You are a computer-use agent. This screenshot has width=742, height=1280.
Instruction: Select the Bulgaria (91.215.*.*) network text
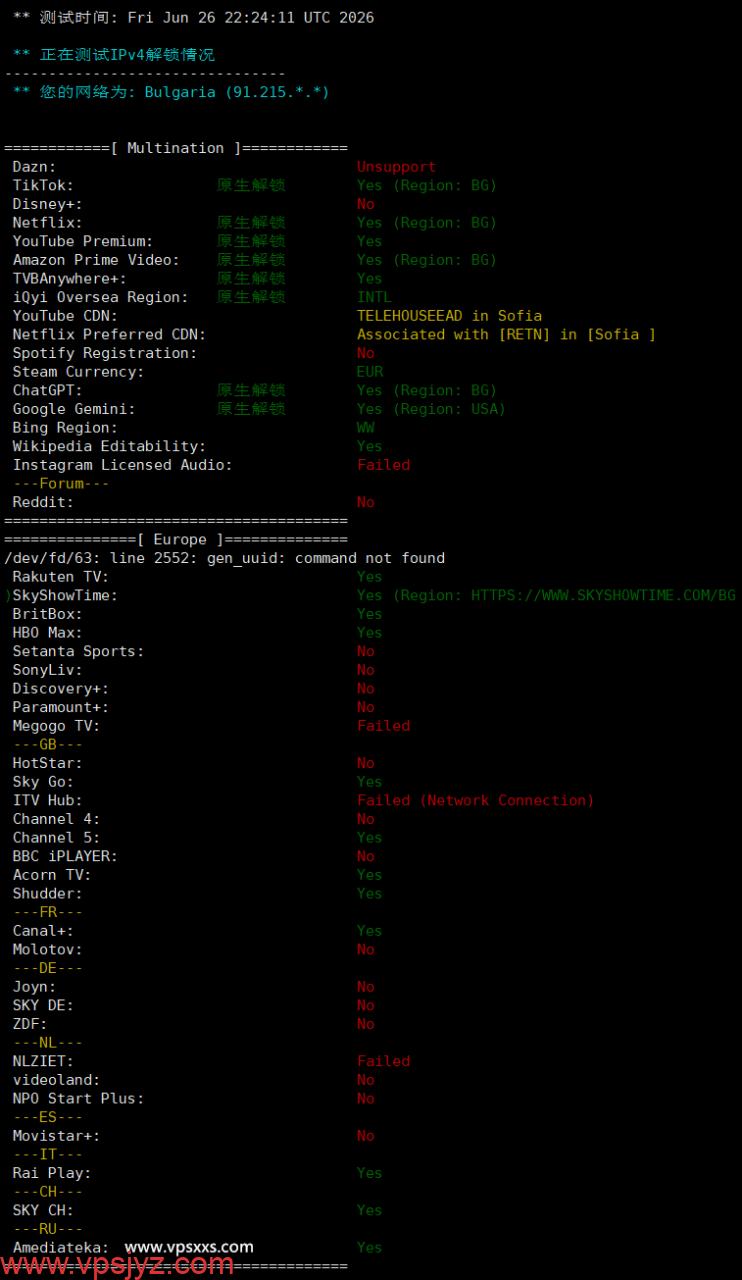(x=237, y=92)
